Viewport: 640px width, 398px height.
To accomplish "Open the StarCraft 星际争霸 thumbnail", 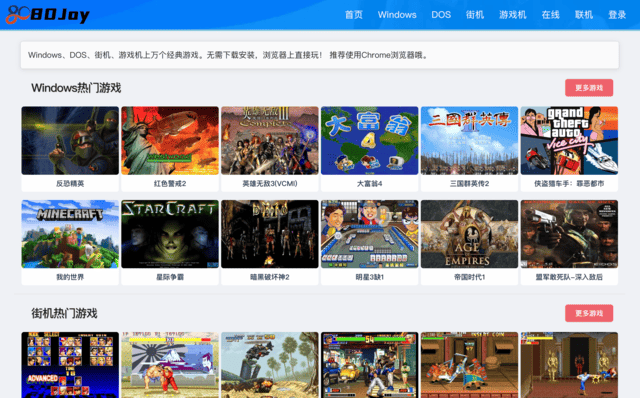I will coord(170,234).
